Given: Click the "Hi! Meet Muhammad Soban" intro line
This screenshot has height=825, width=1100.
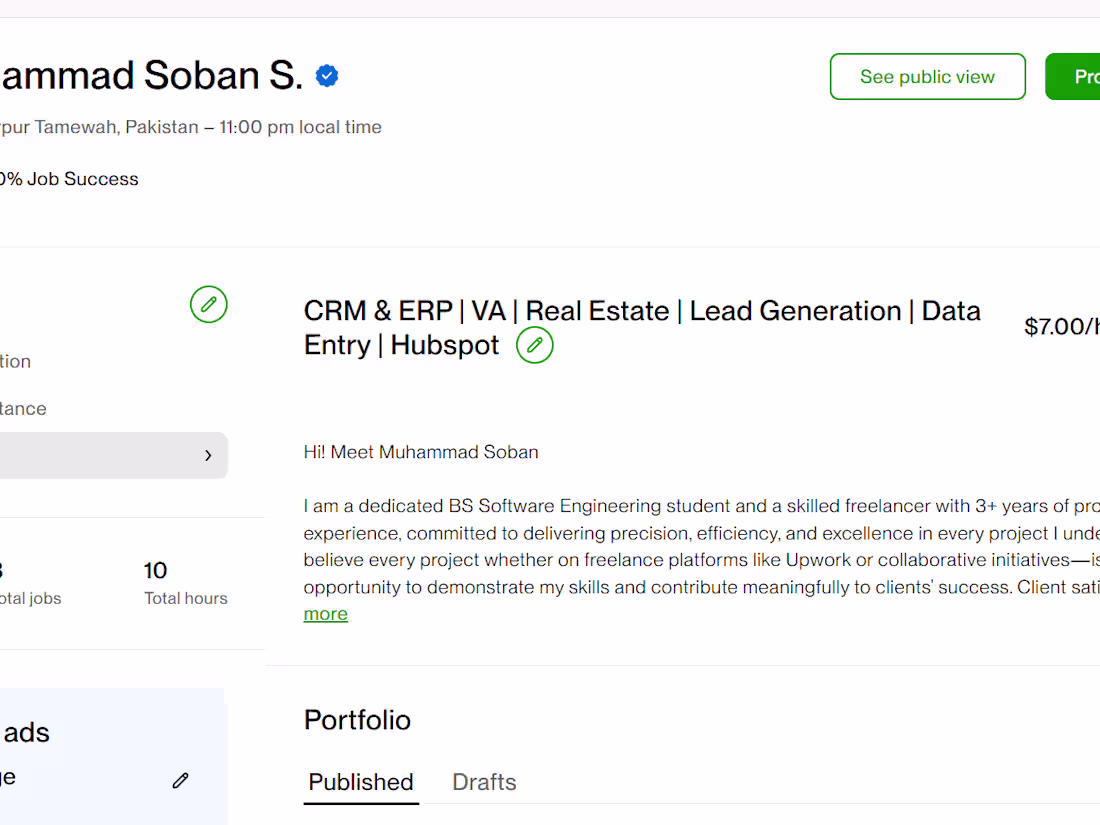Looking at the screenshot, I should 421,452.
